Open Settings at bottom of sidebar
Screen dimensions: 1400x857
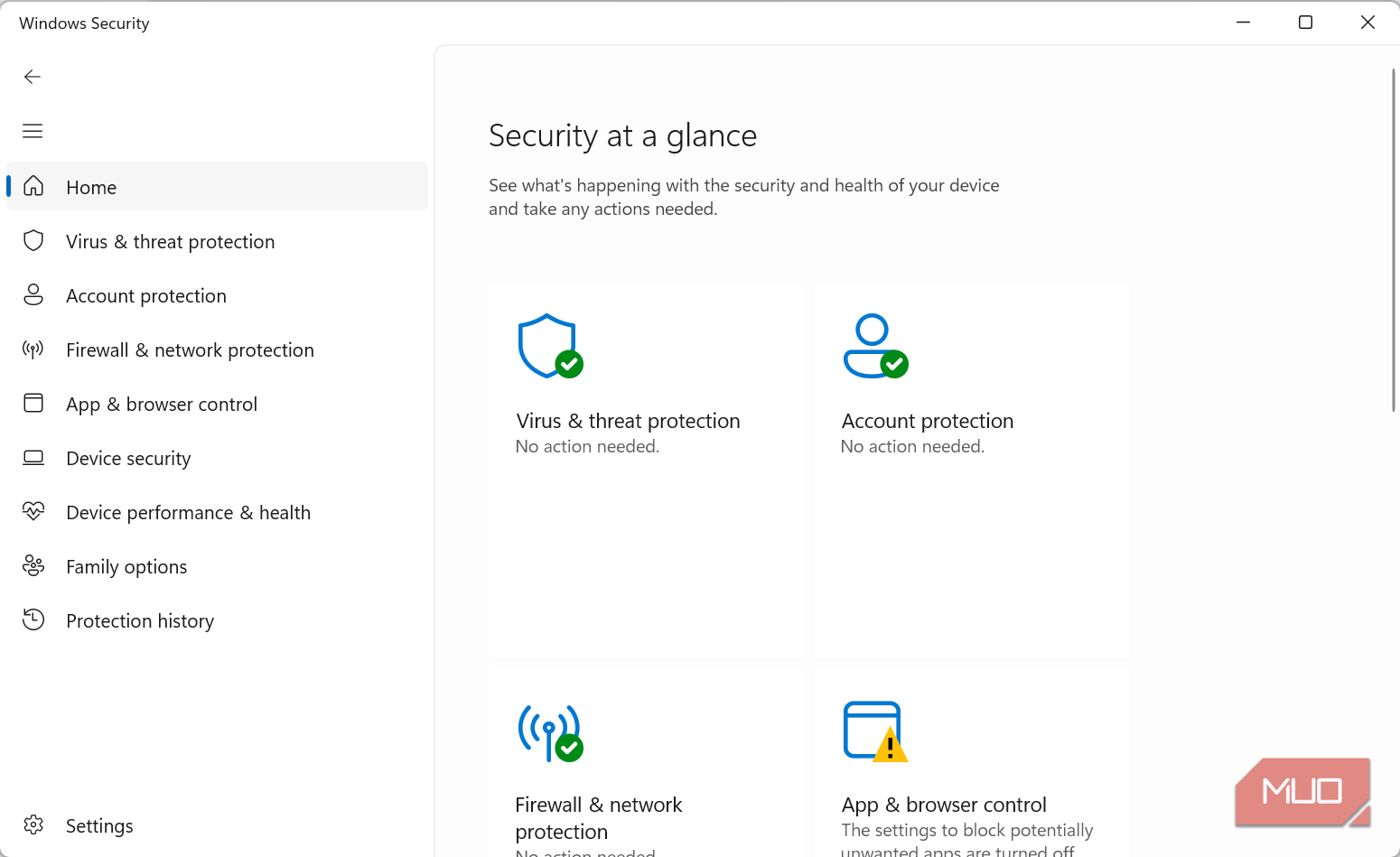(x=217, y=825)
